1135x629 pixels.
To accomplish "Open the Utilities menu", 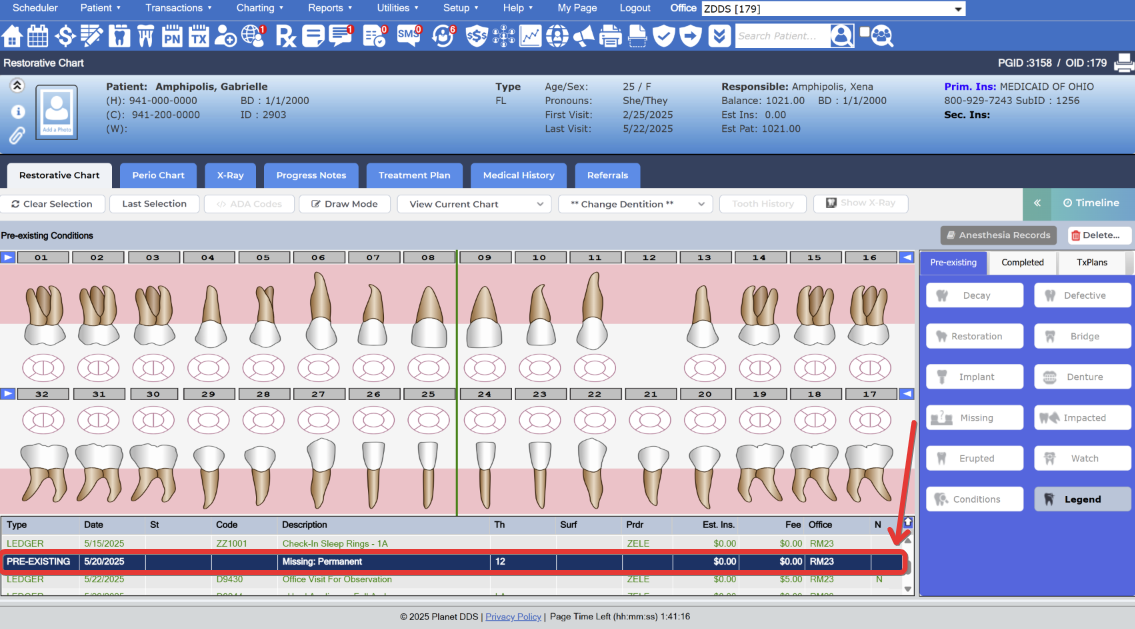I will coord(397,8).
